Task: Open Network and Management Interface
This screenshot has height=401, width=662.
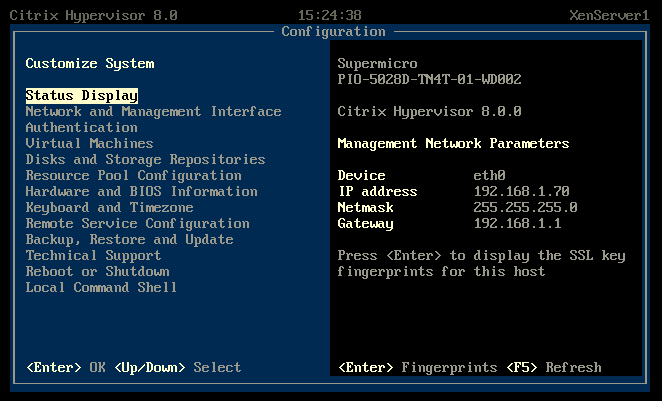Action: 153,111
